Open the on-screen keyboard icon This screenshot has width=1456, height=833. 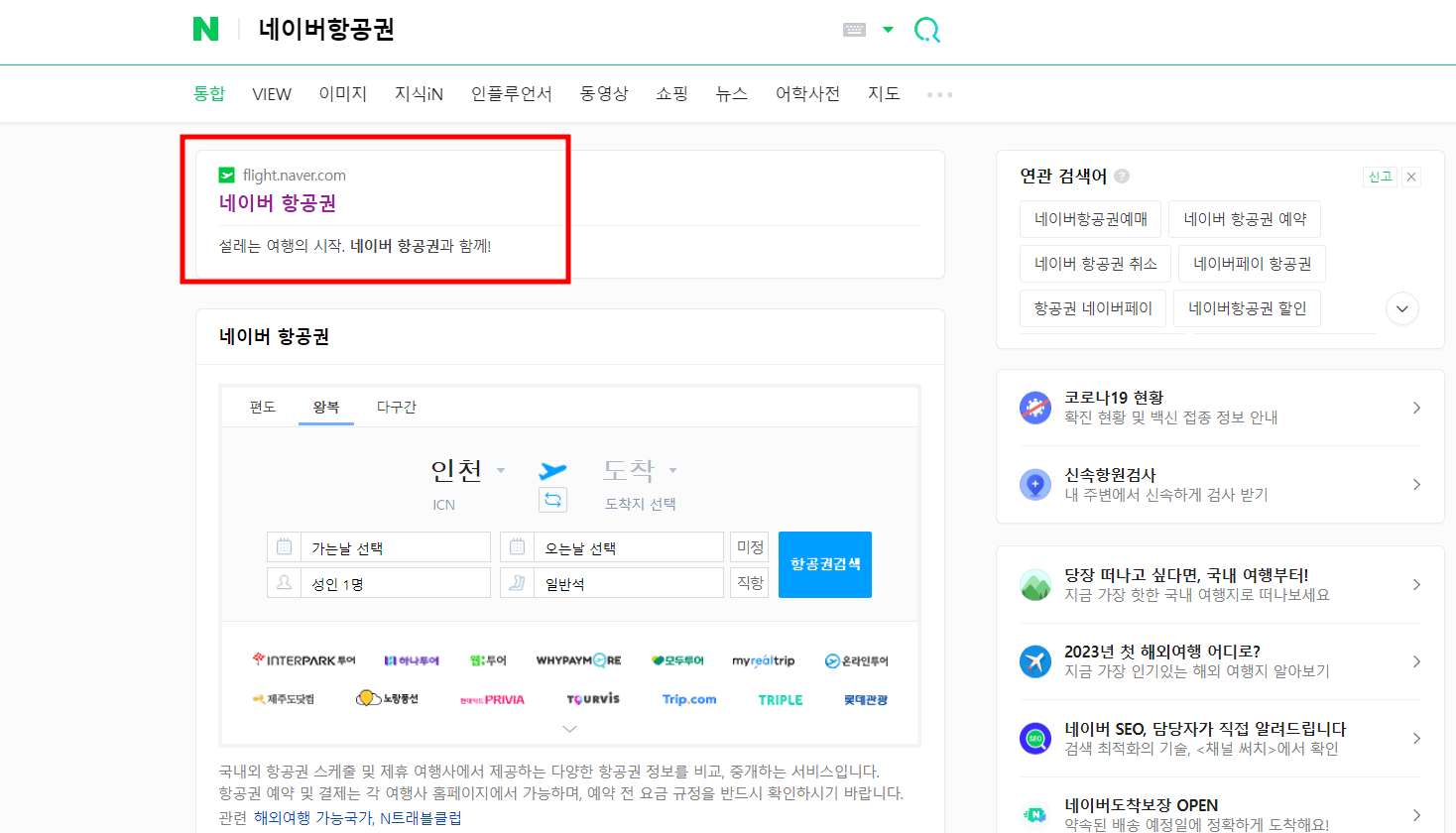[x=854, y=30]
